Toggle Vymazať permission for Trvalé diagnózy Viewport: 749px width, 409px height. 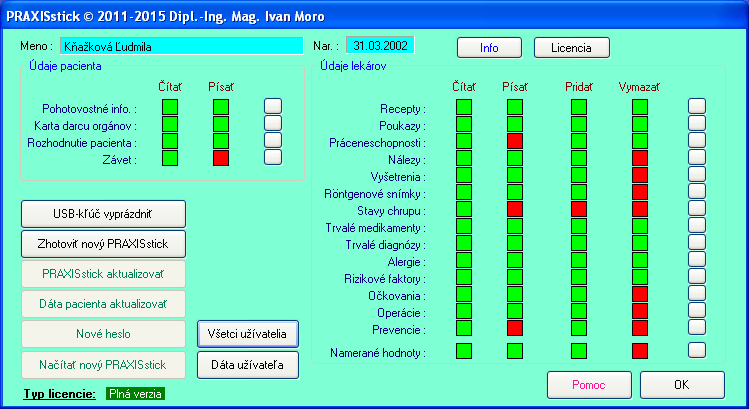coord(640,243)
